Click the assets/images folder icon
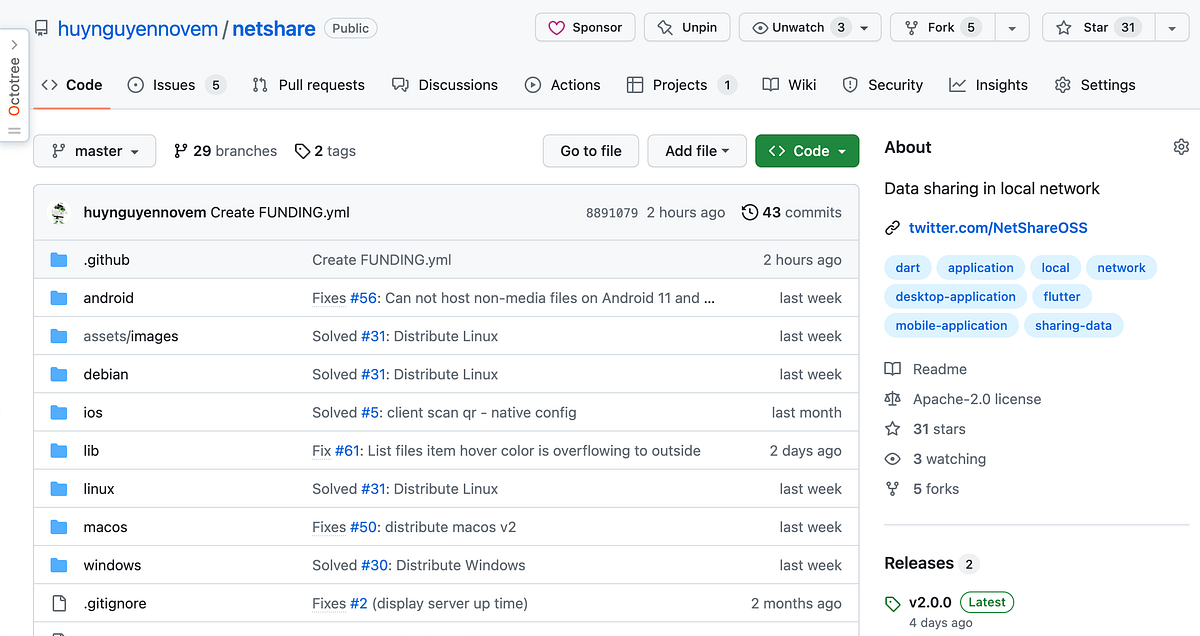 59,336
